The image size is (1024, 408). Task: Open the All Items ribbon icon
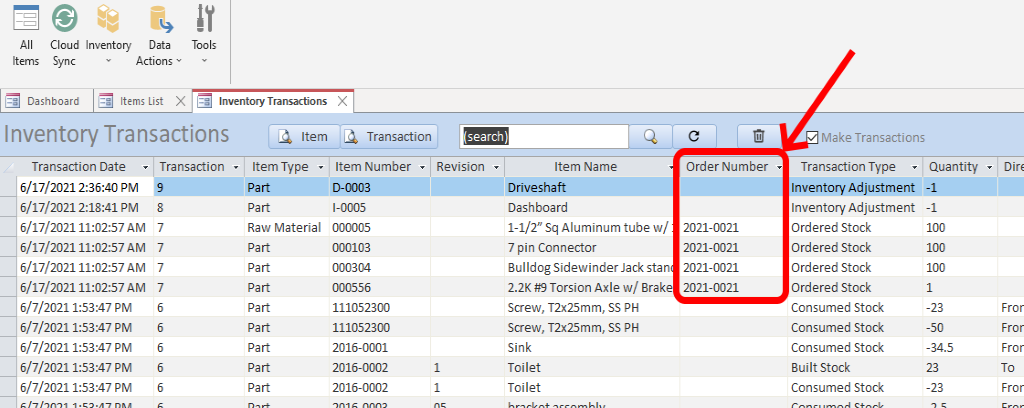point(26,35)
